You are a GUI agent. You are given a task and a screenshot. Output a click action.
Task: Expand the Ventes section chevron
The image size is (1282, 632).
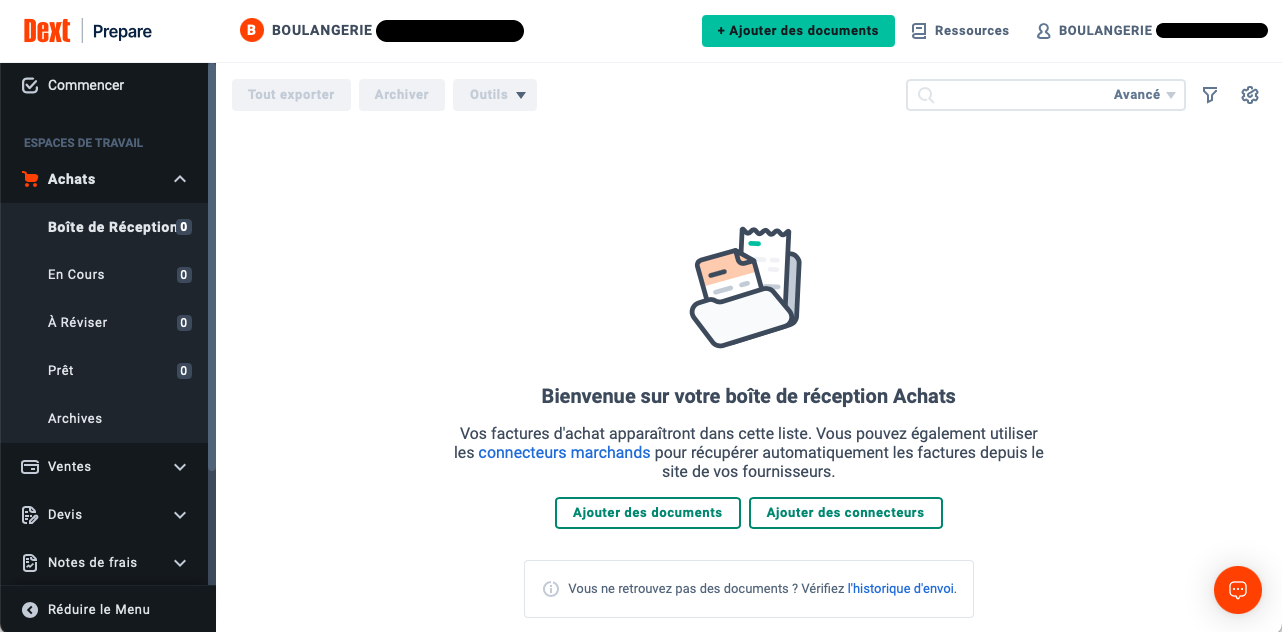180,467
